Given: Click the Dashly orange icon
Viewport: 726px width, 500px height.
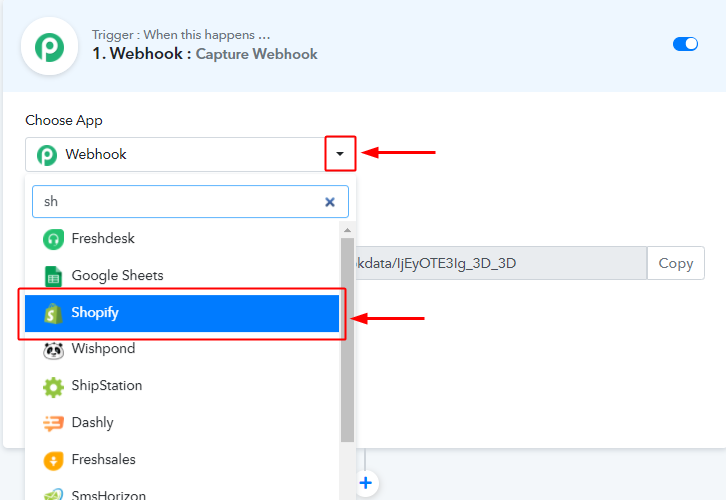Looking at the screenshot, I should tap(53, 423).
